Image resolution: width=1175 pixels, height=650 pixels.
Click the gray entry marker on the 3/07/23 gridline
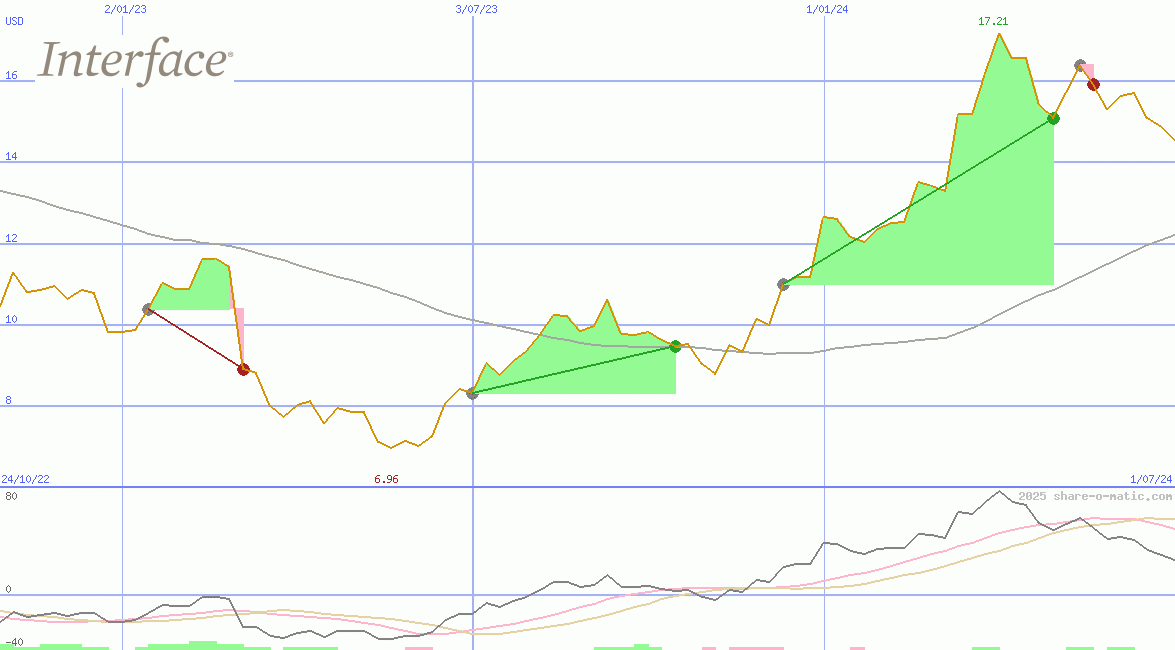(472, 394)
